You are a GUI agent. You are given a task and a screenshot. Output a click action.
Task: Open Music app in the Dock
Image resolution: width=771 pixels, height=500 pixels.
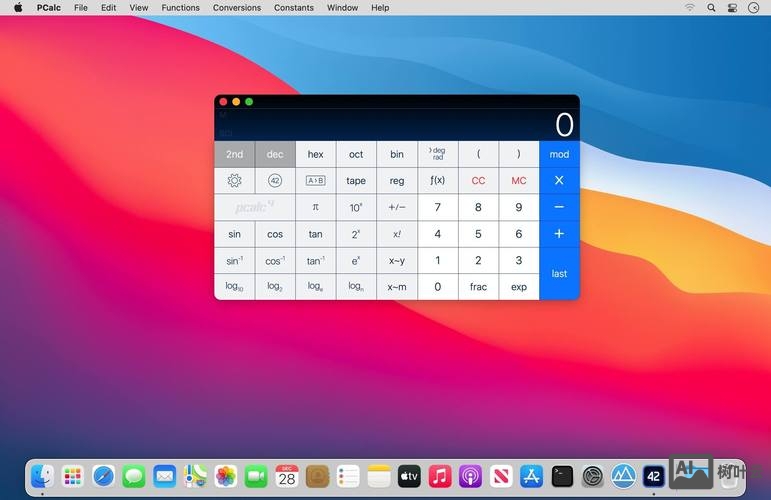[x=440, y=476]
